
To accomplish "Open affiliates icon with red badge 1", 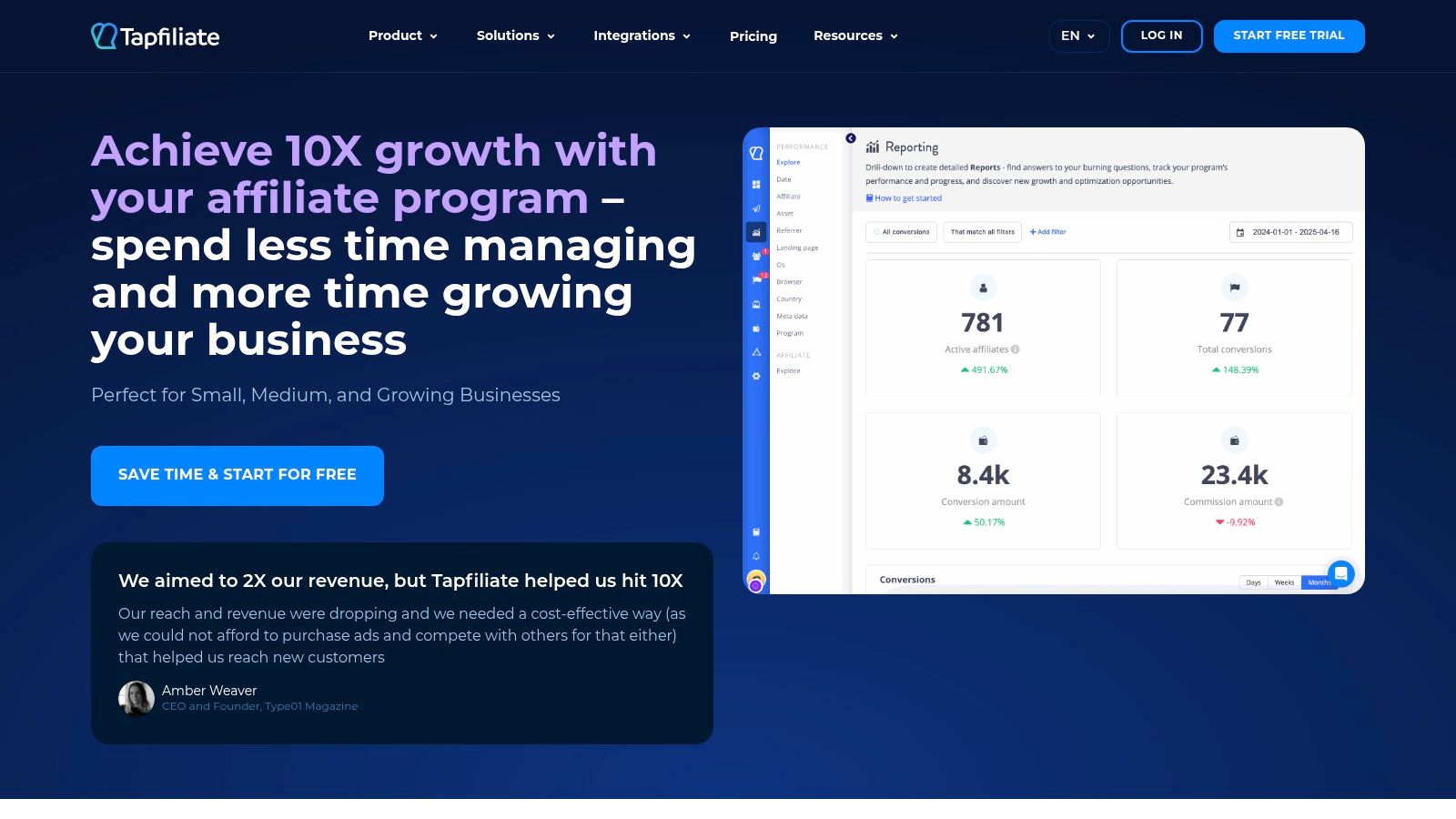I will [756, 257].
